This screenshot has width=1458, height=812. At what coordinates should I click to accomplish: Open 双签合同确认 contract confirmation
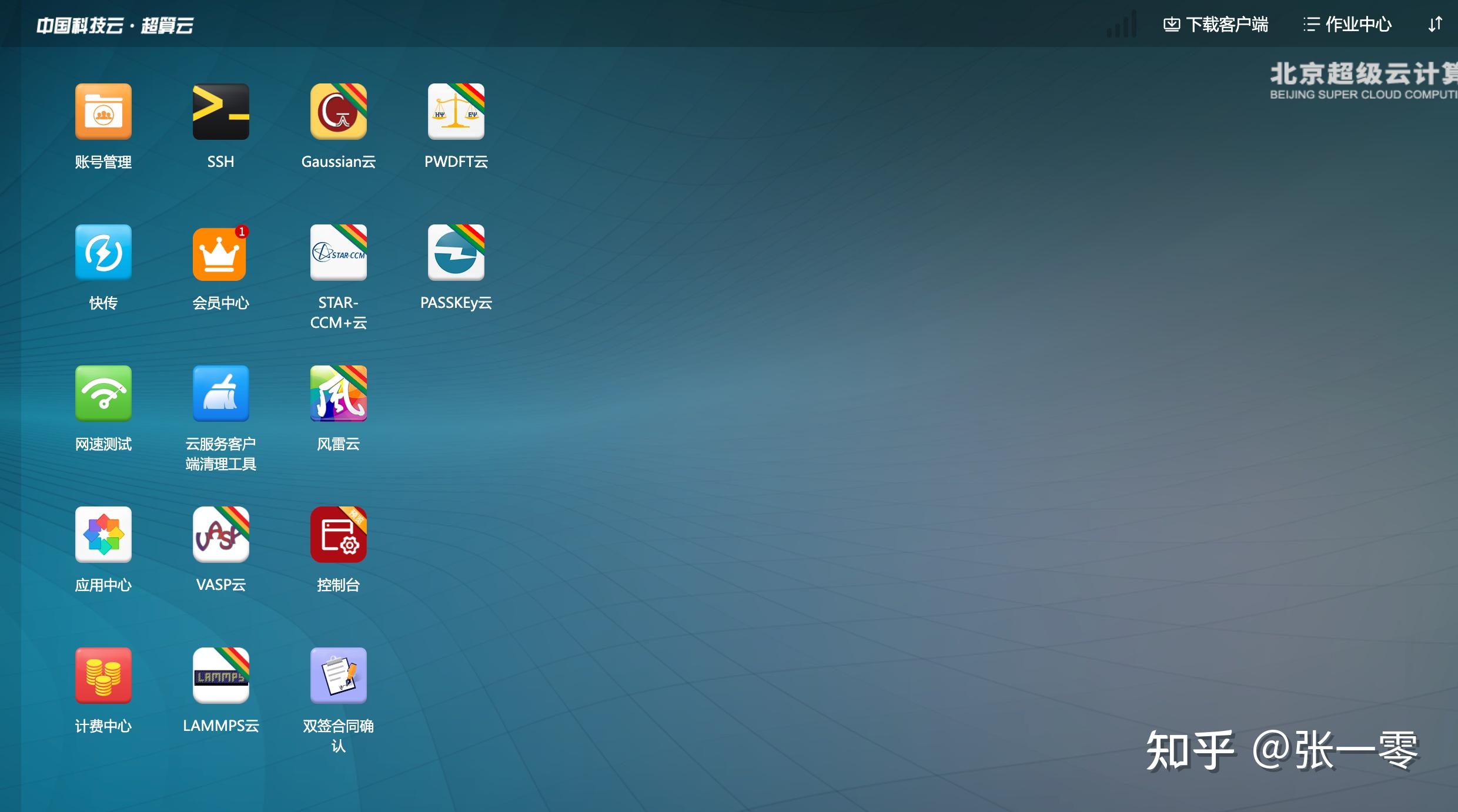click(339, 676)
